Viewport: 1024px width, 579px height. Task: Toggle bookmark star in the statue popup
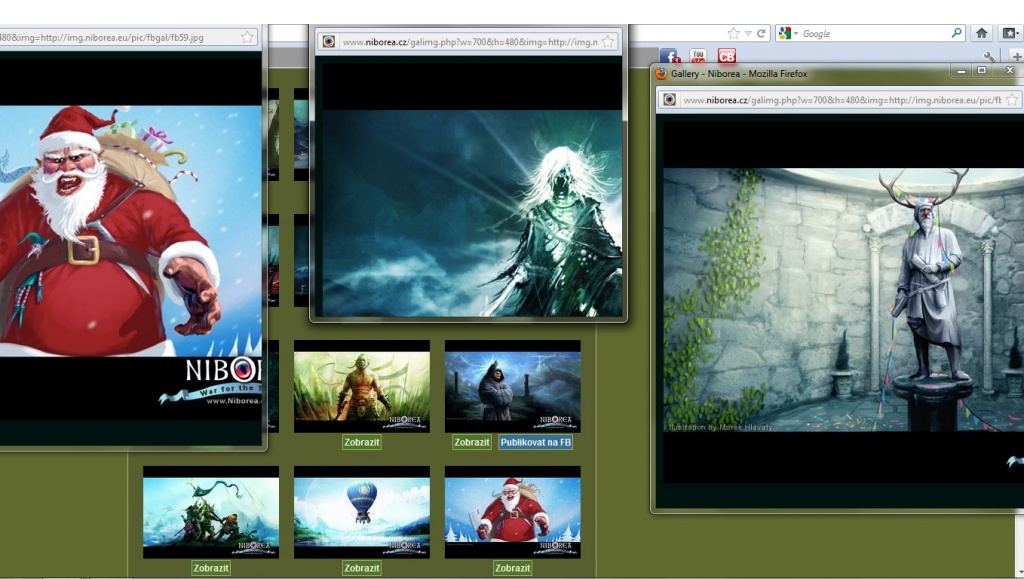[x=1012, y=99]
